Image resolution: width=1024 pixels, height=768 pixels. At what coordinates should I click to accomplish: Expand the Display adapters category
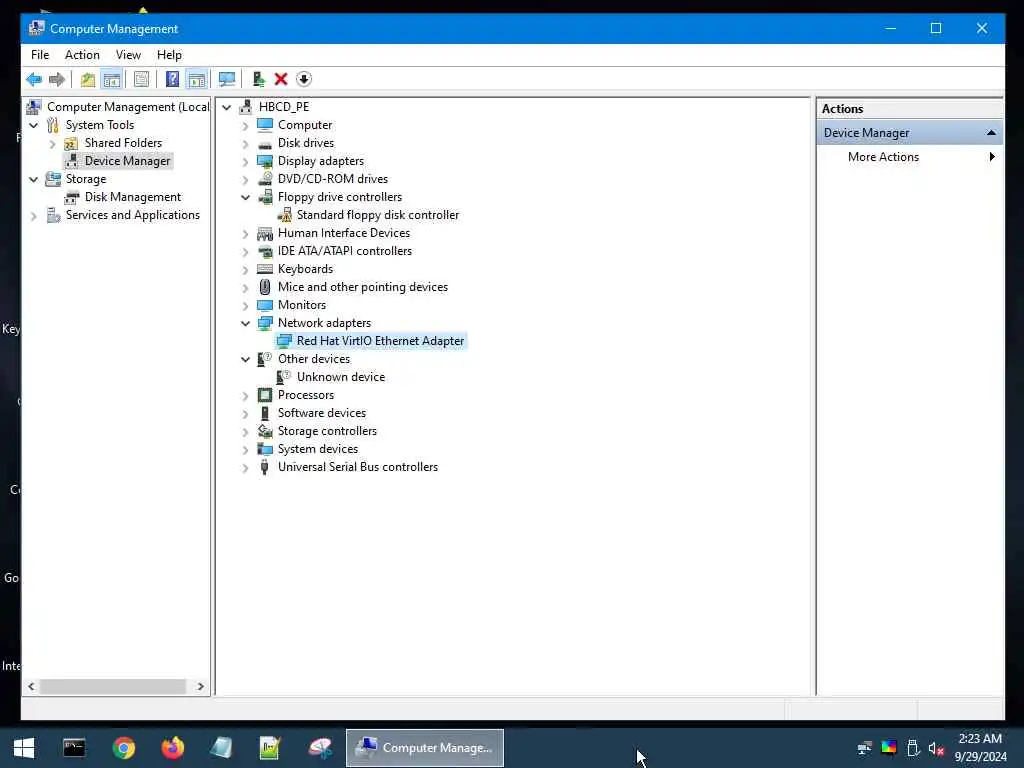(x=246, y=161)
